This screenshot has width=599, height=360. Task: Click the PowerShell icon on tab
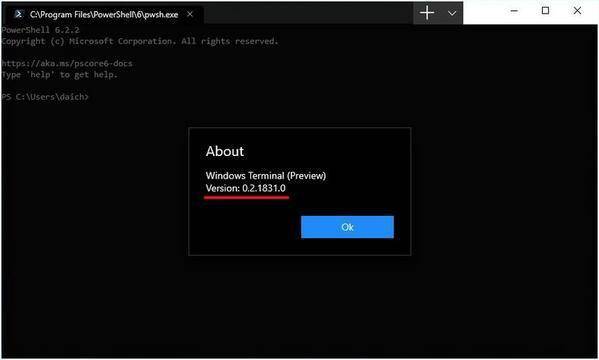click(x=18, y=14)
